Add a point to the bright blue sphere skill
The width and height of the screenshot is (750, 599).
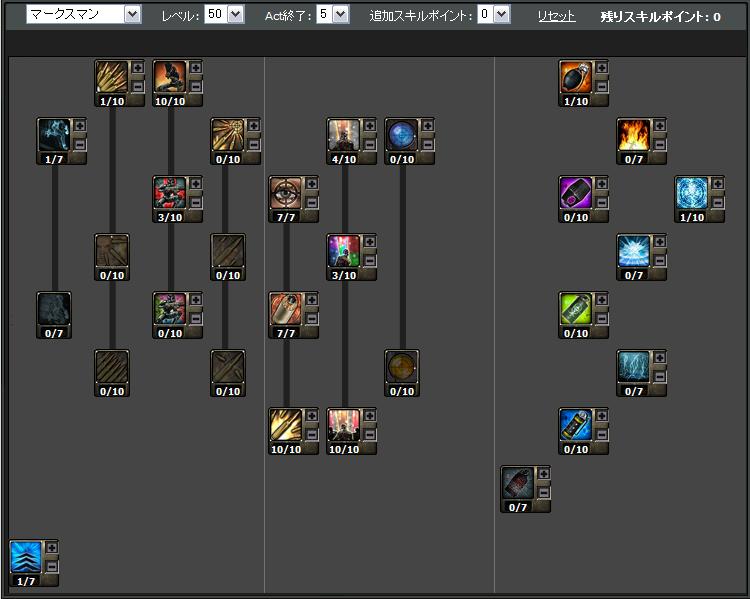click(428, 126)
